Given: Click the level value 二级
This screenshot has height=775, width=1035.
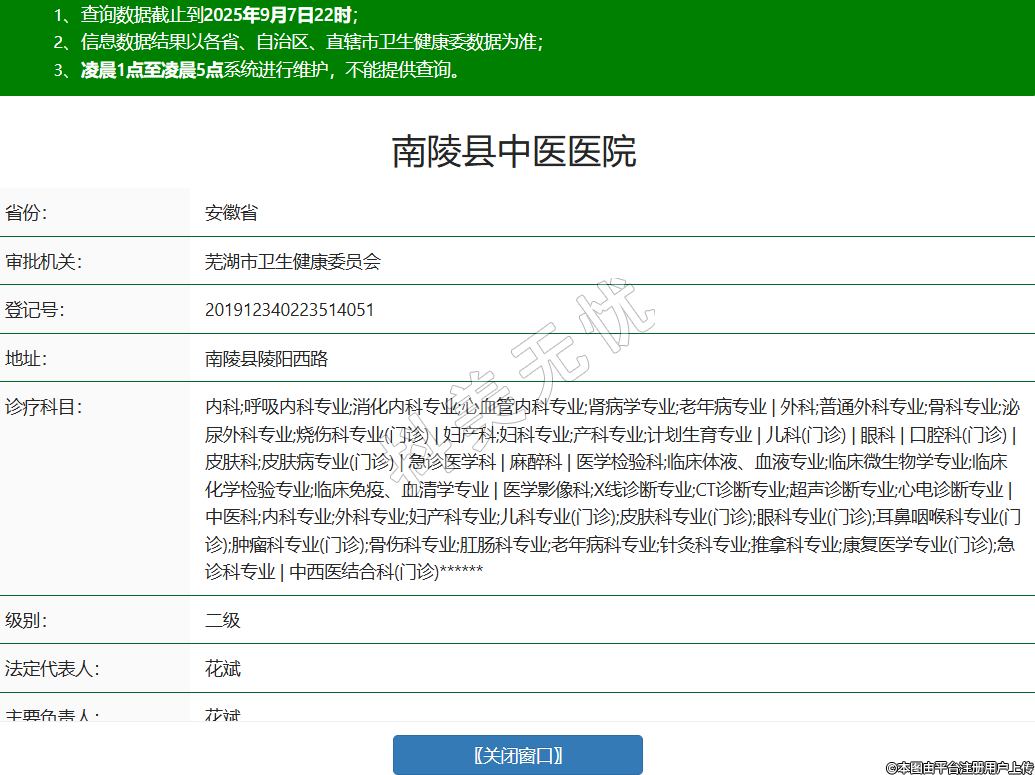Looking at the screenshot, I should [x=223, y=620].
